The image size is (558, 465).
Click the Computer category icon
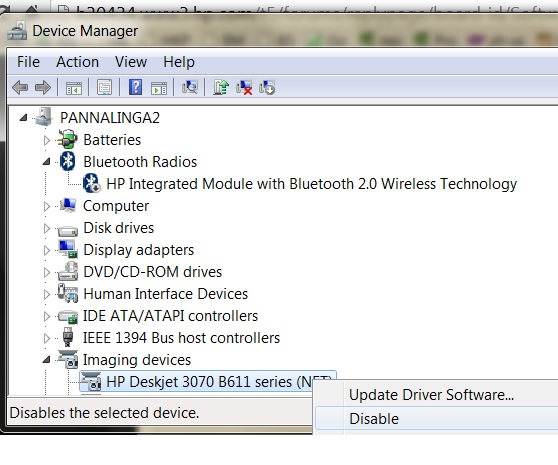pos(68,206)
